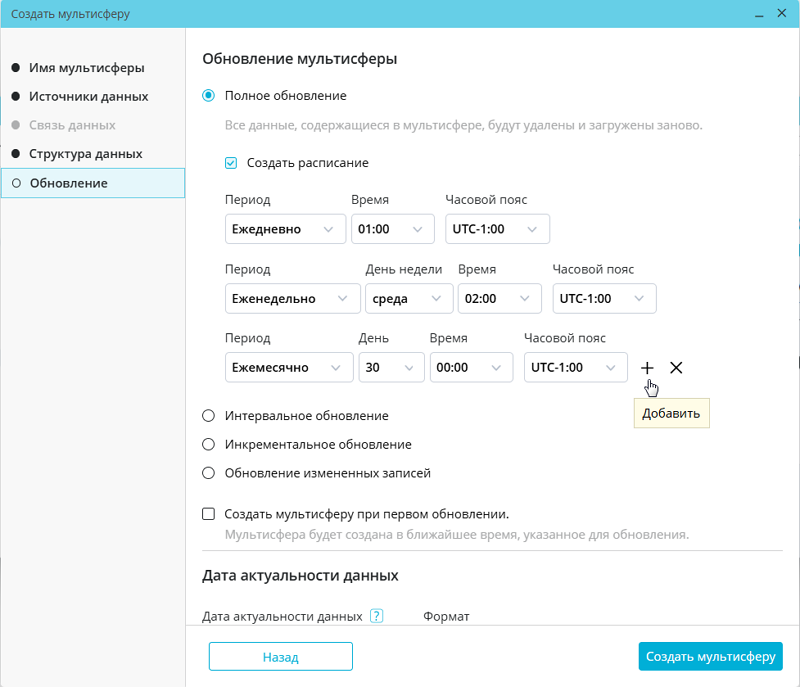Open the day 30 dropdown

(x=391, y=367)
